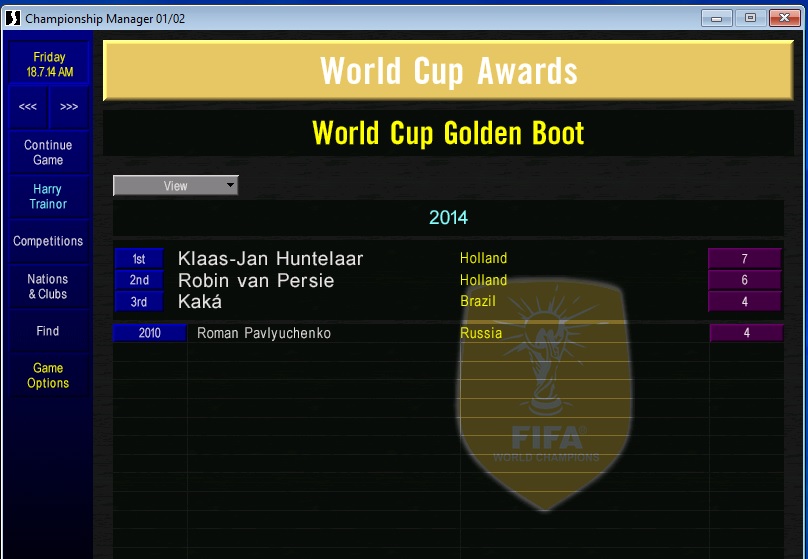Go forward with the >>> button

pyautogui.click(x=69, y=107)
